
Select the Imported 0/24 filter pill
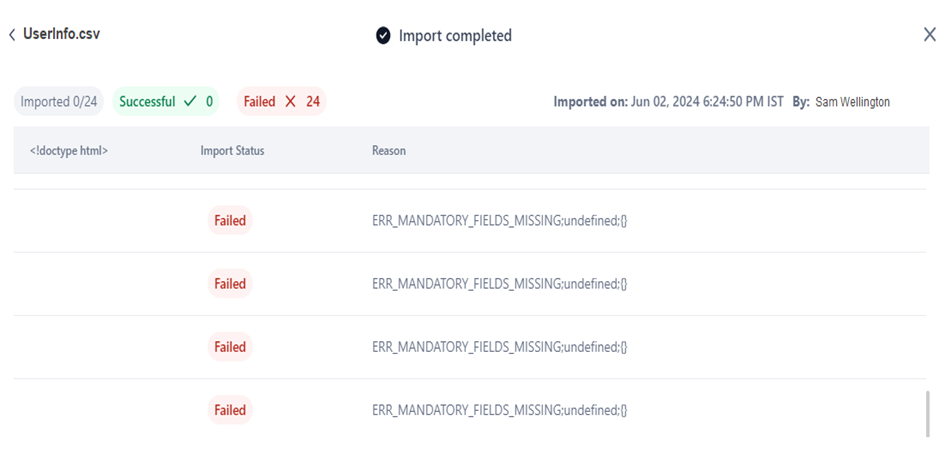(x=58, y=102)
